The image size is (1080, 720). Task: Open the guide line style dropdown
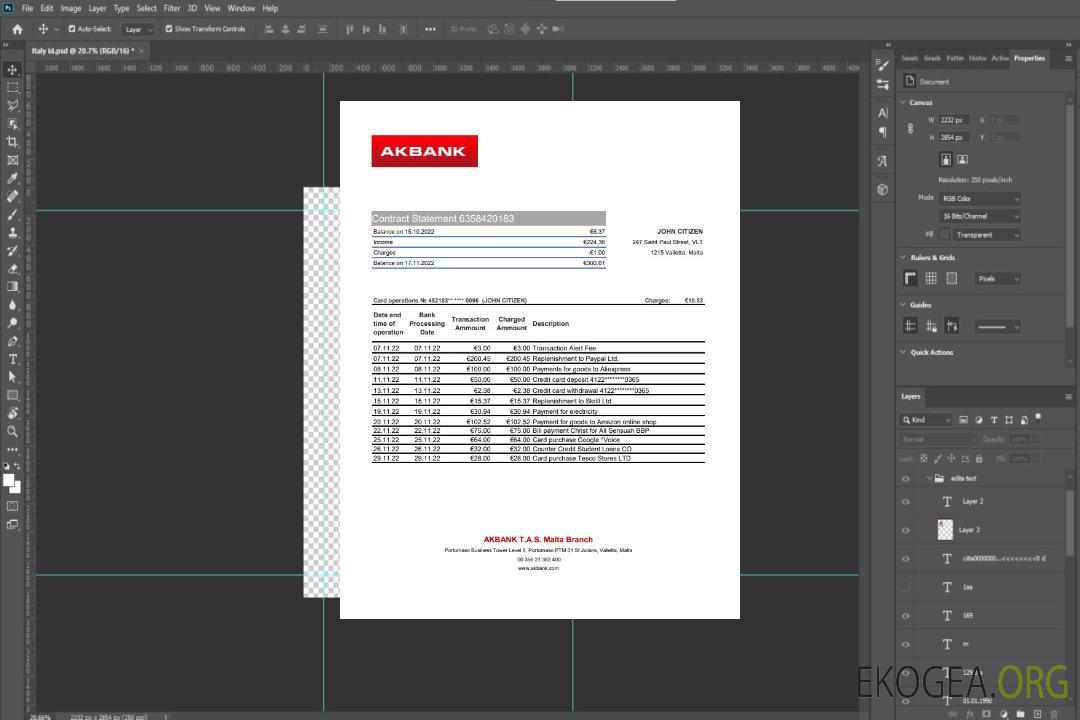click(x=998, y=327)
